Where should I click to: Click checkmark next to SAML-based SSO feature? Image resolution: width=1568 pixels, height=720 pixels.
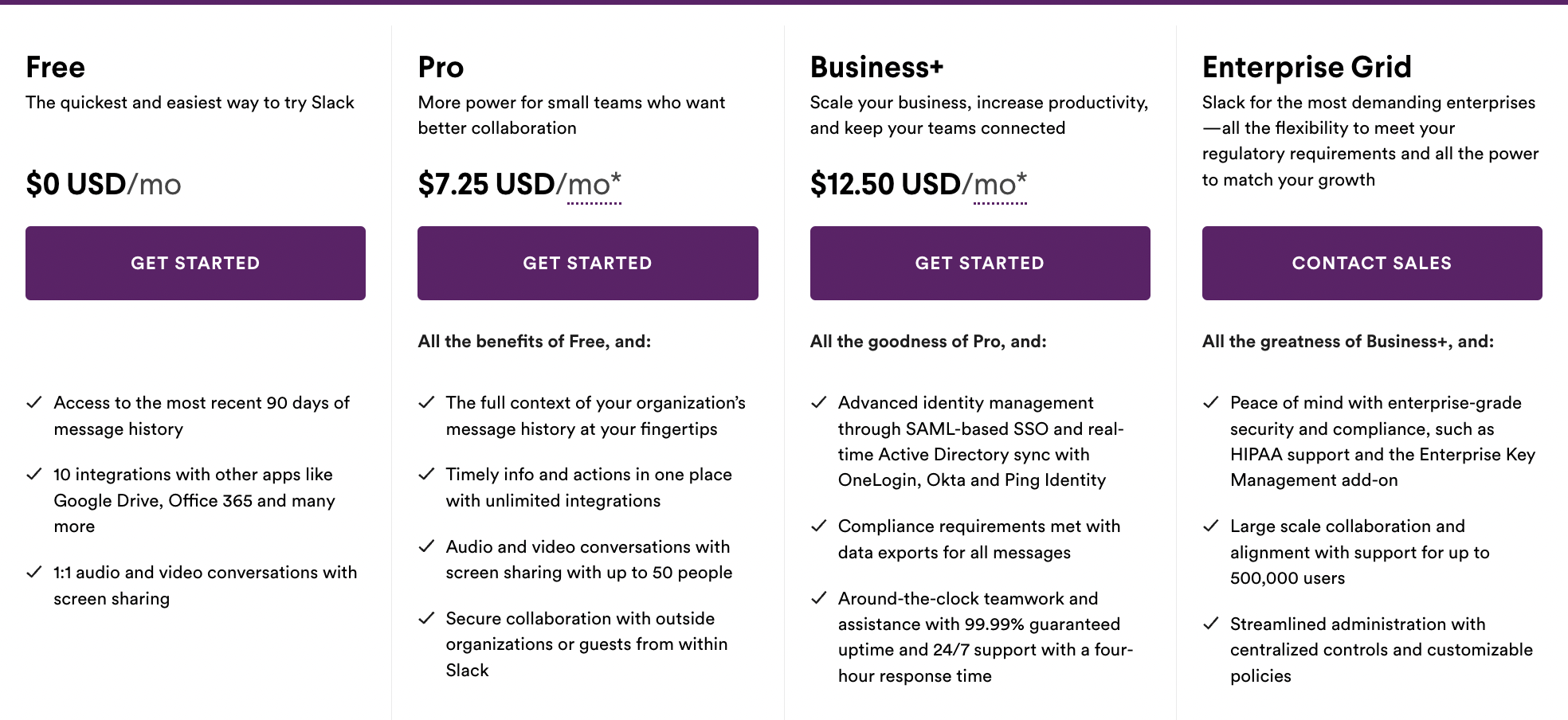(x=818, y=403)
